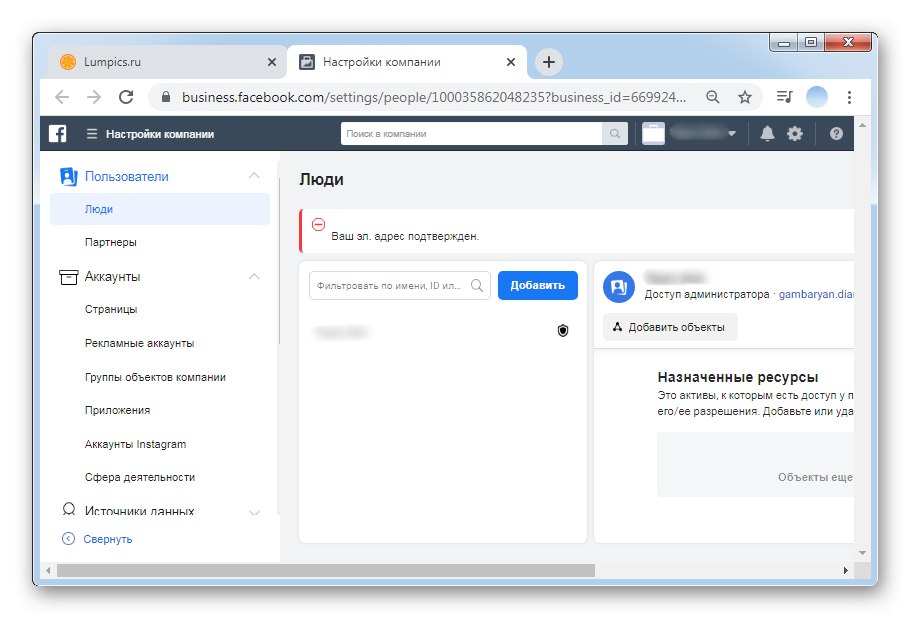Focus the Поиск в компании search field
Screen dimensions: 911x619
click(471, 134)
